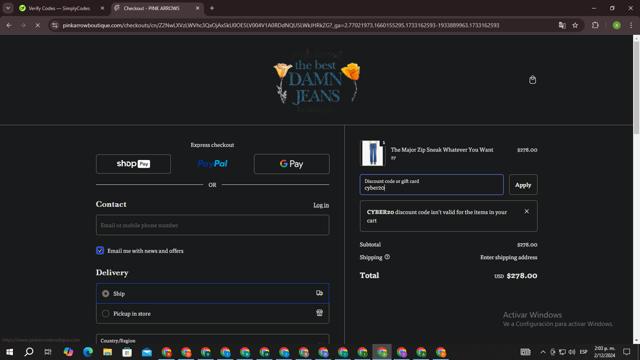Follow the Log in link

coord(321,205)
